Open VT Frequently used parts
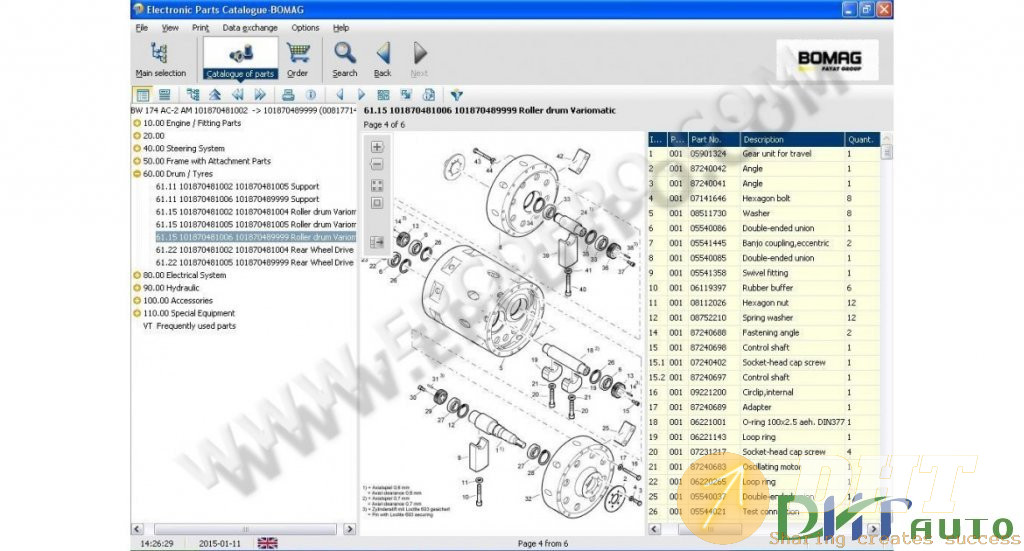Image resolution: width=1024 pixels, height=551 pixels. coord(189,326)
